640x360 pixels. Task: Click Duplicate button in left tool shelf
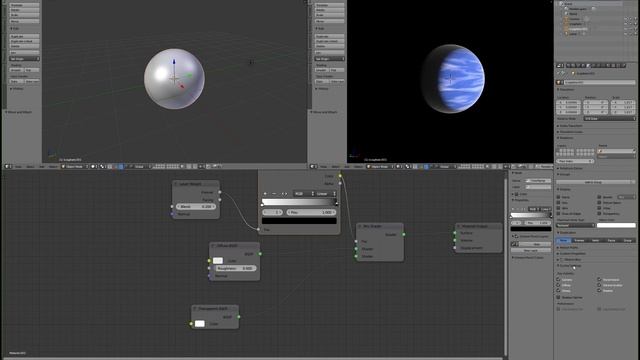coord(24,36)
